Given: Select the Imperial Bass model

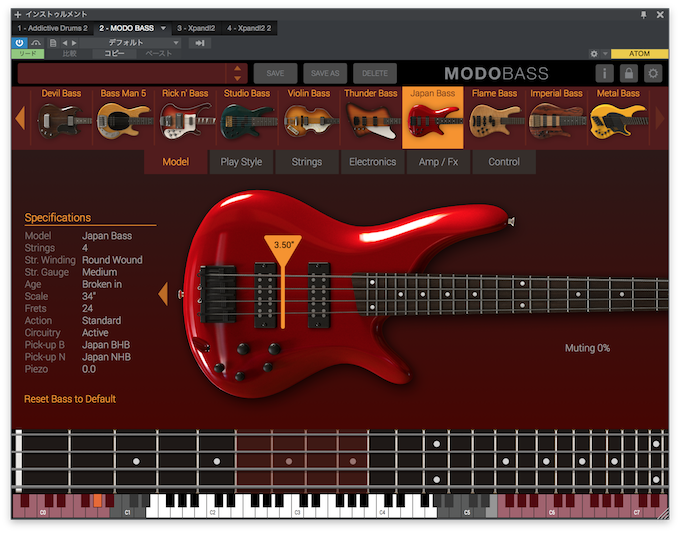Looking at the screenshot, I should 556,117.
